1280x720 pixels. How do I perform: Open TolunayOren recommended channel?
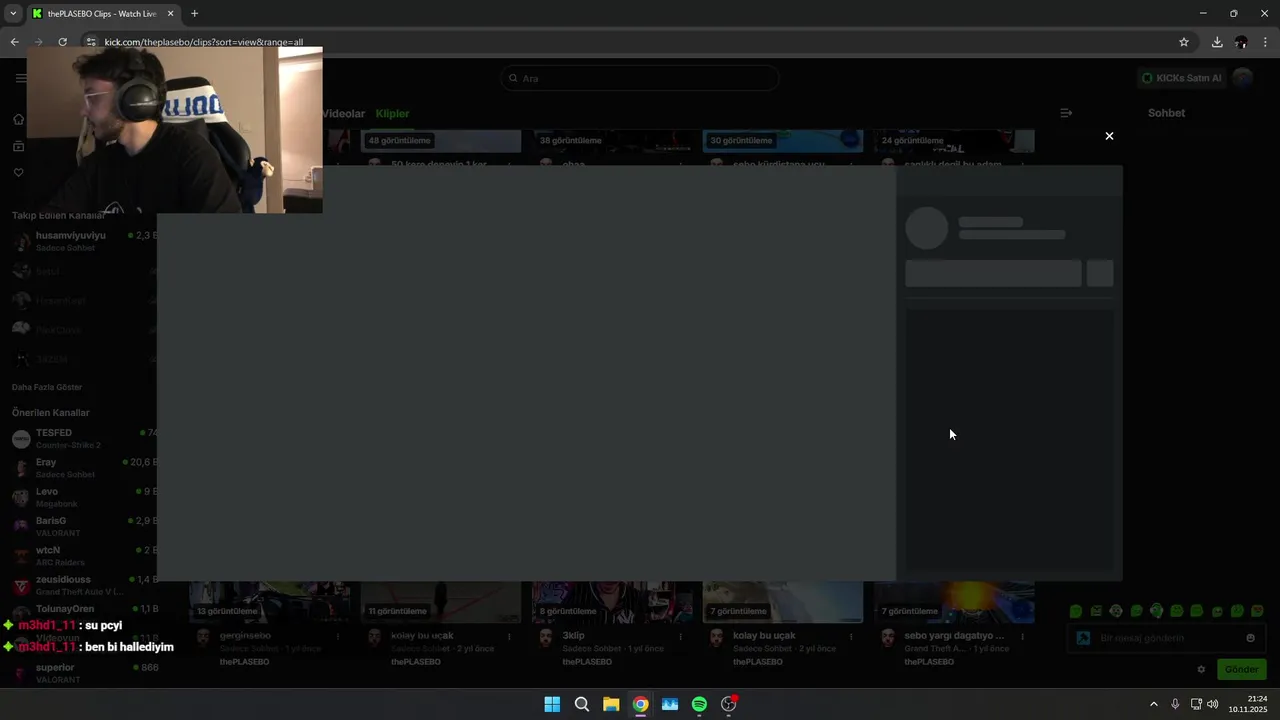(x=84, y=609)
